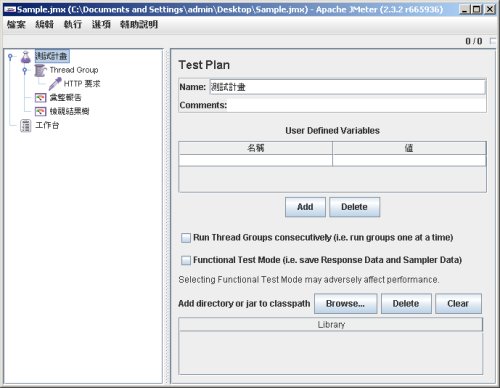Click the Thread Group spool icon
This screenshot has height=388, width=500.
click(40, 70)
